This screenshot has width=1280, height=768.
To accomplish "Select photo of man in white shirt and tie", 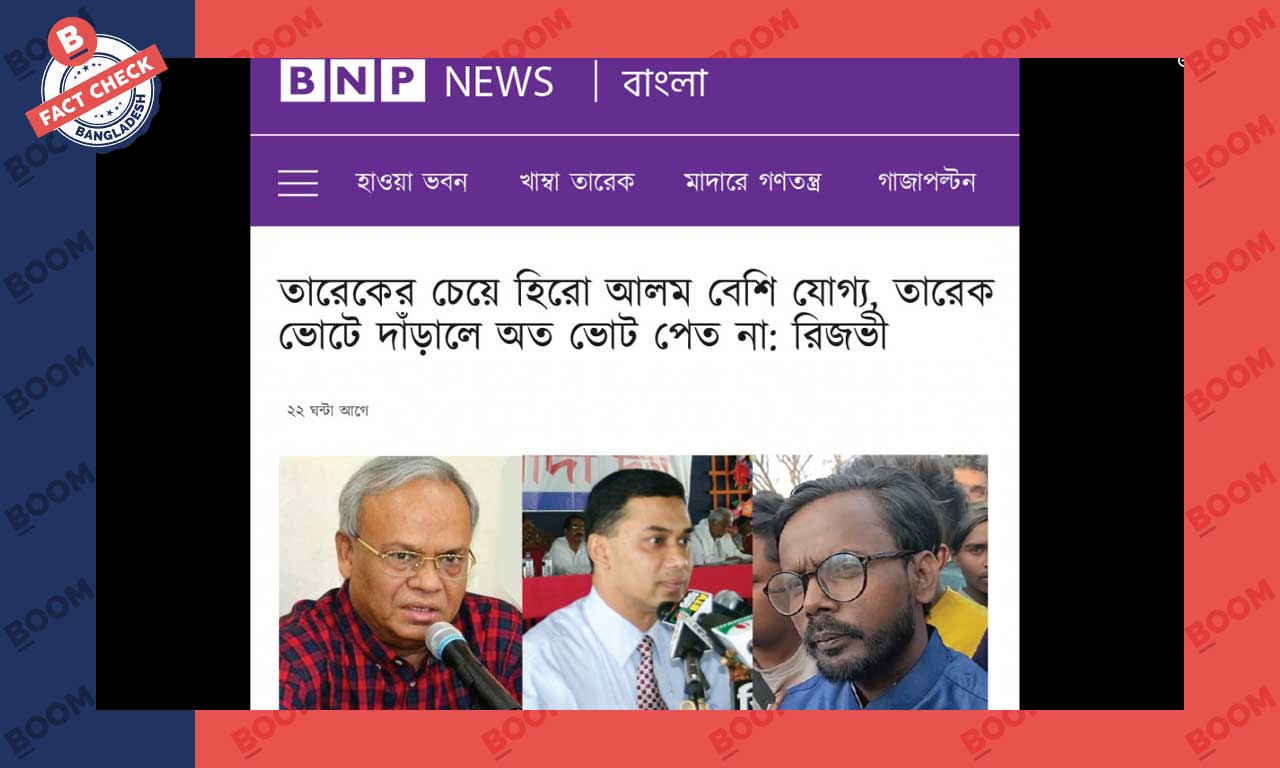I will 637,582.
